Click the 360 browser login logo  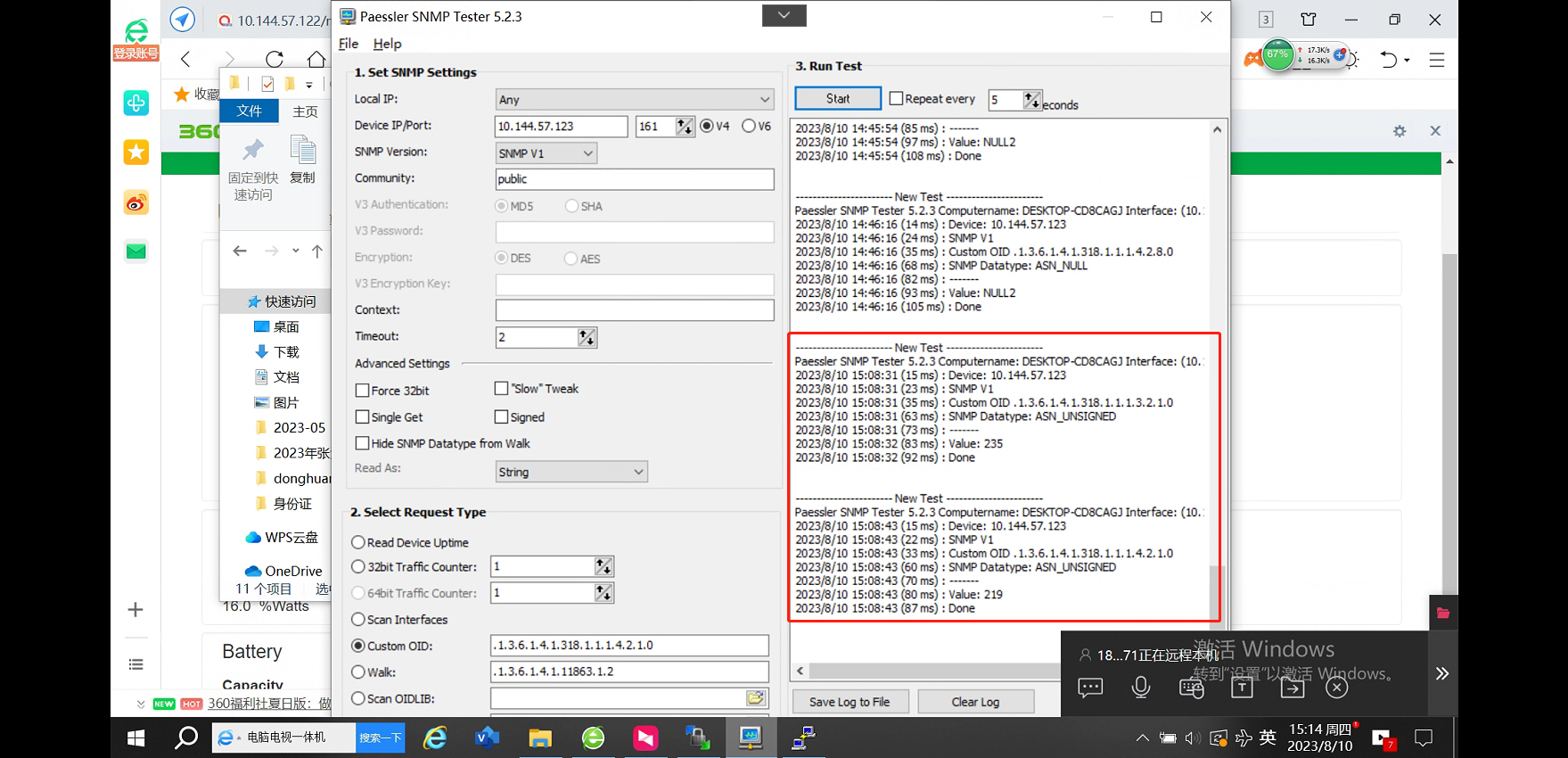[135, 40]
